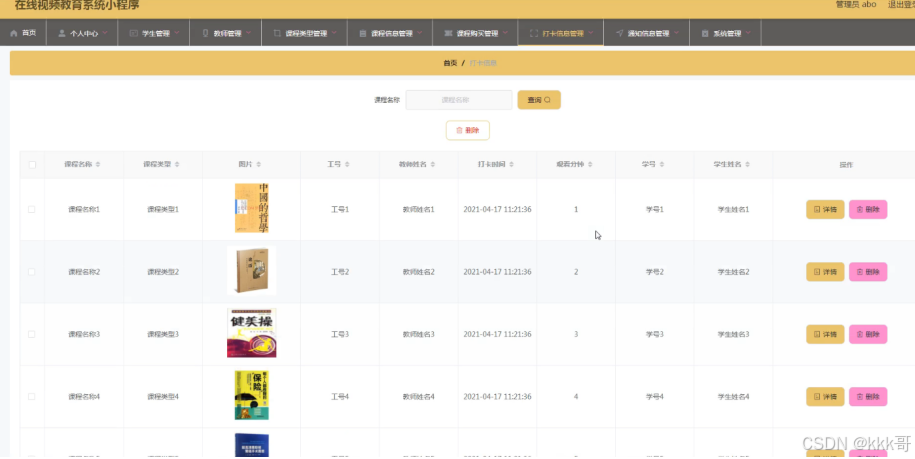This screenshot has height=459, width=915.
Task: Click sort arrows next to 图片 header
Action: 259,164
